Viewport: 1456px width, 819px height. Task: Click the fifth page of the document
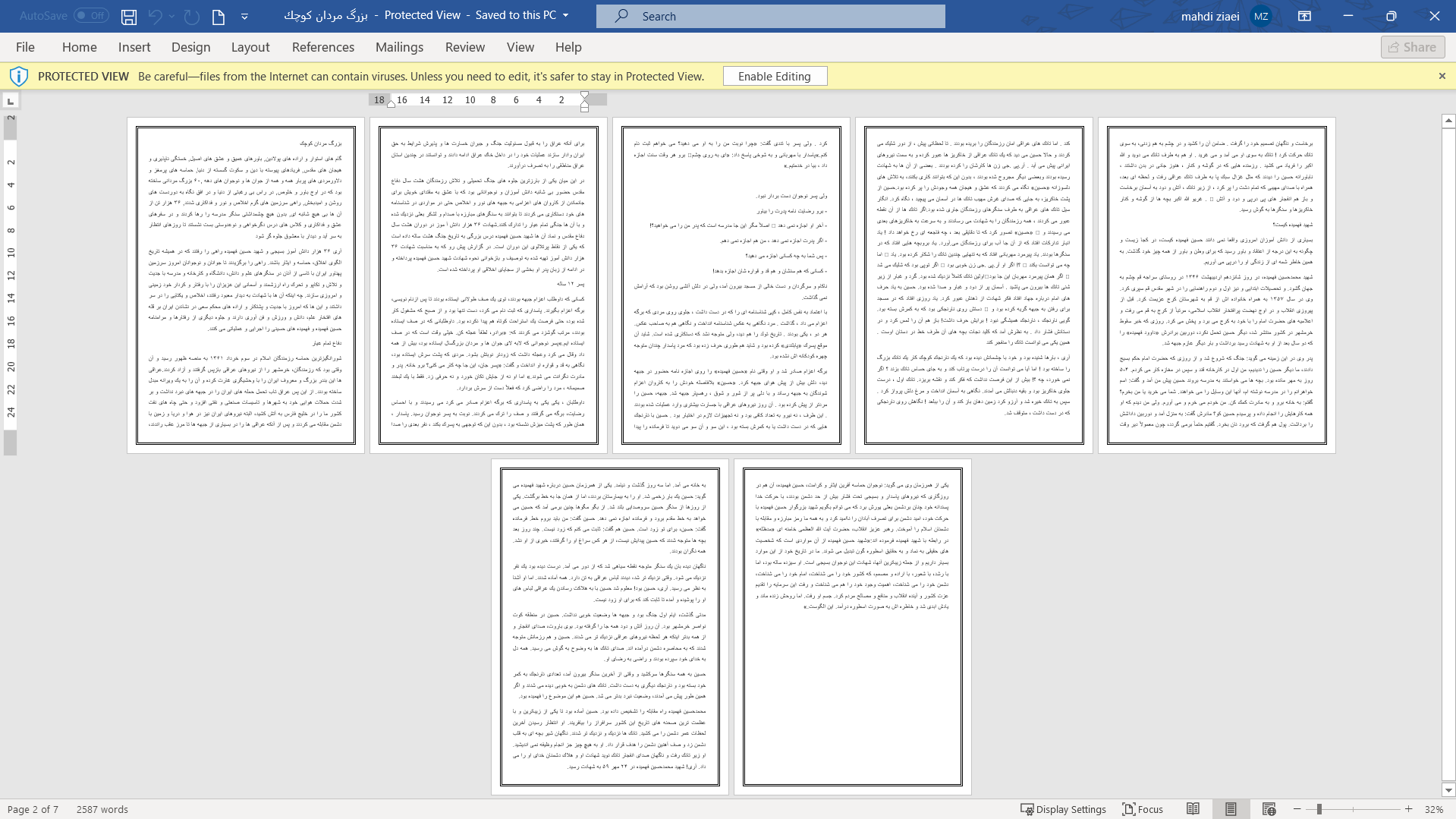point(1217,285)
